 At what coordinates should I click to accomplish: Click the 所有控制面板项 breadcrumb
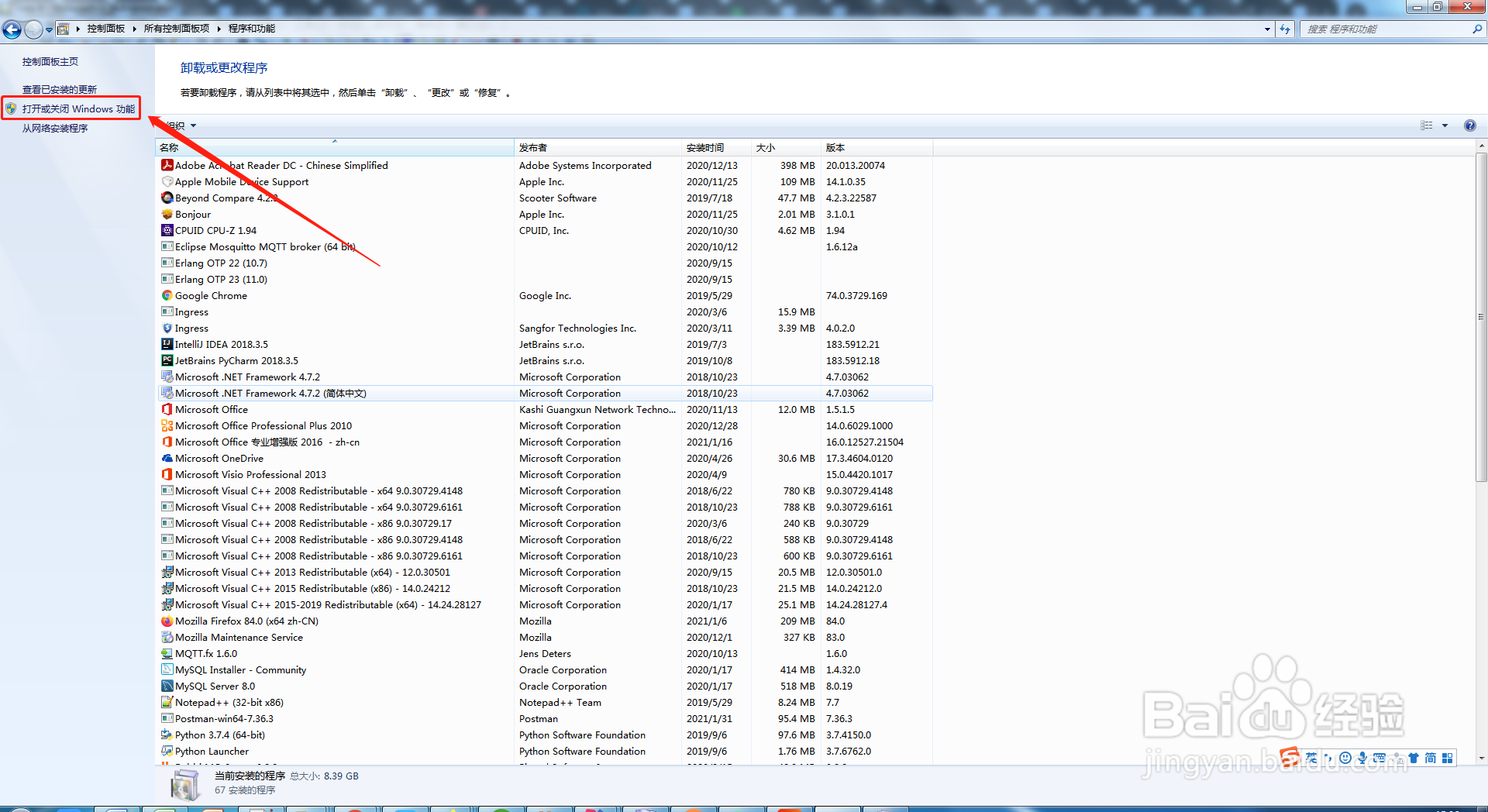(x=176, y=29)
